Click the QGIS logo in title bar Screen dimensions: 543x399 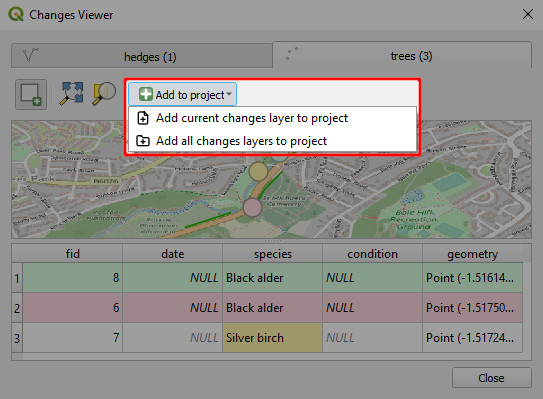tap(16, 15)
